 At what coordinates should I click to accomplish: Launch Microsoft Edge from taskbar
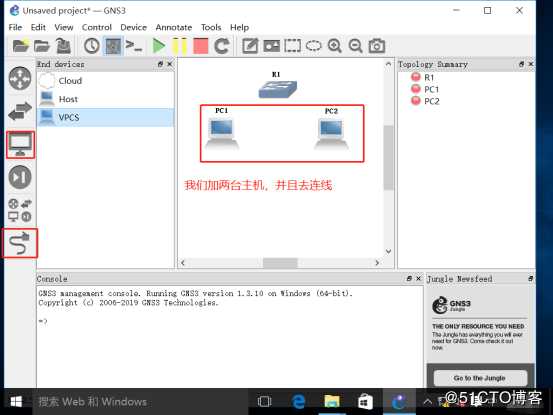tap(298, 402)
